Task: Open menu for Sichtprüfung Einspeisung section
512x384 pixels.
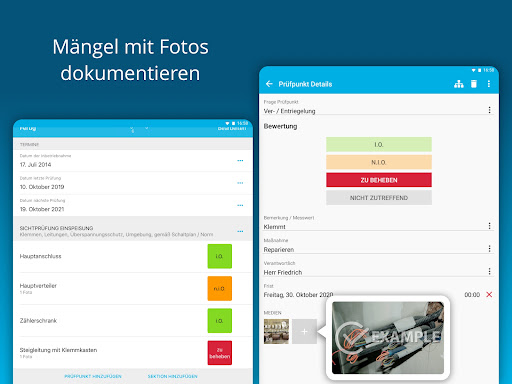Action: point(240,231)
